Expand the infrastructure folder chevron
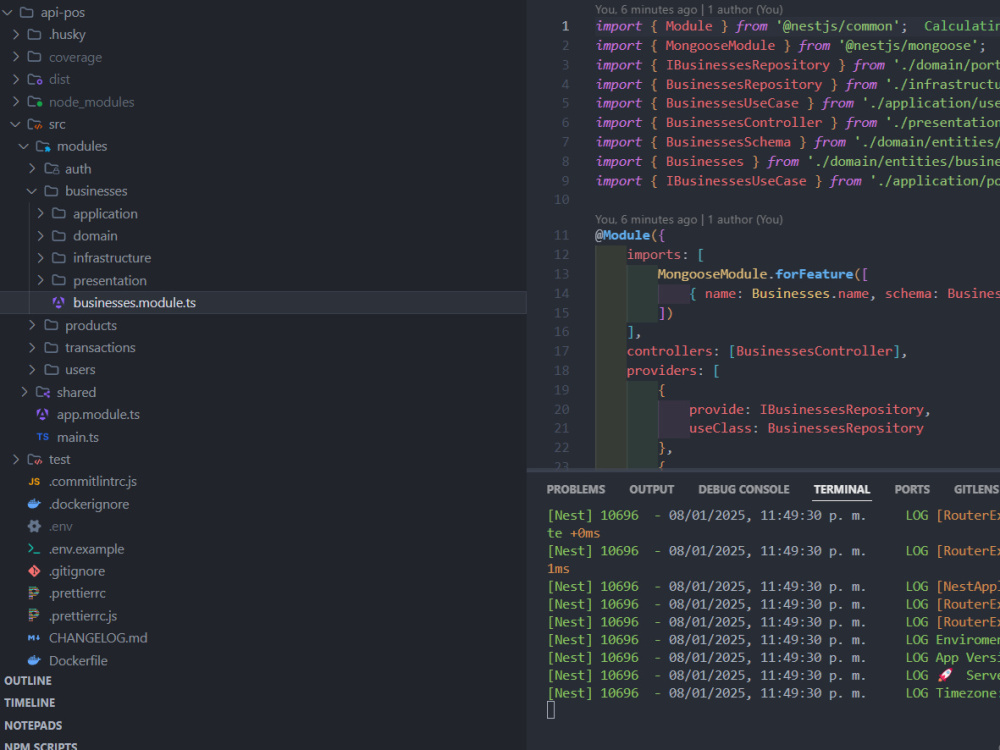Screen dimensions: 1000x750 (40, 258)
